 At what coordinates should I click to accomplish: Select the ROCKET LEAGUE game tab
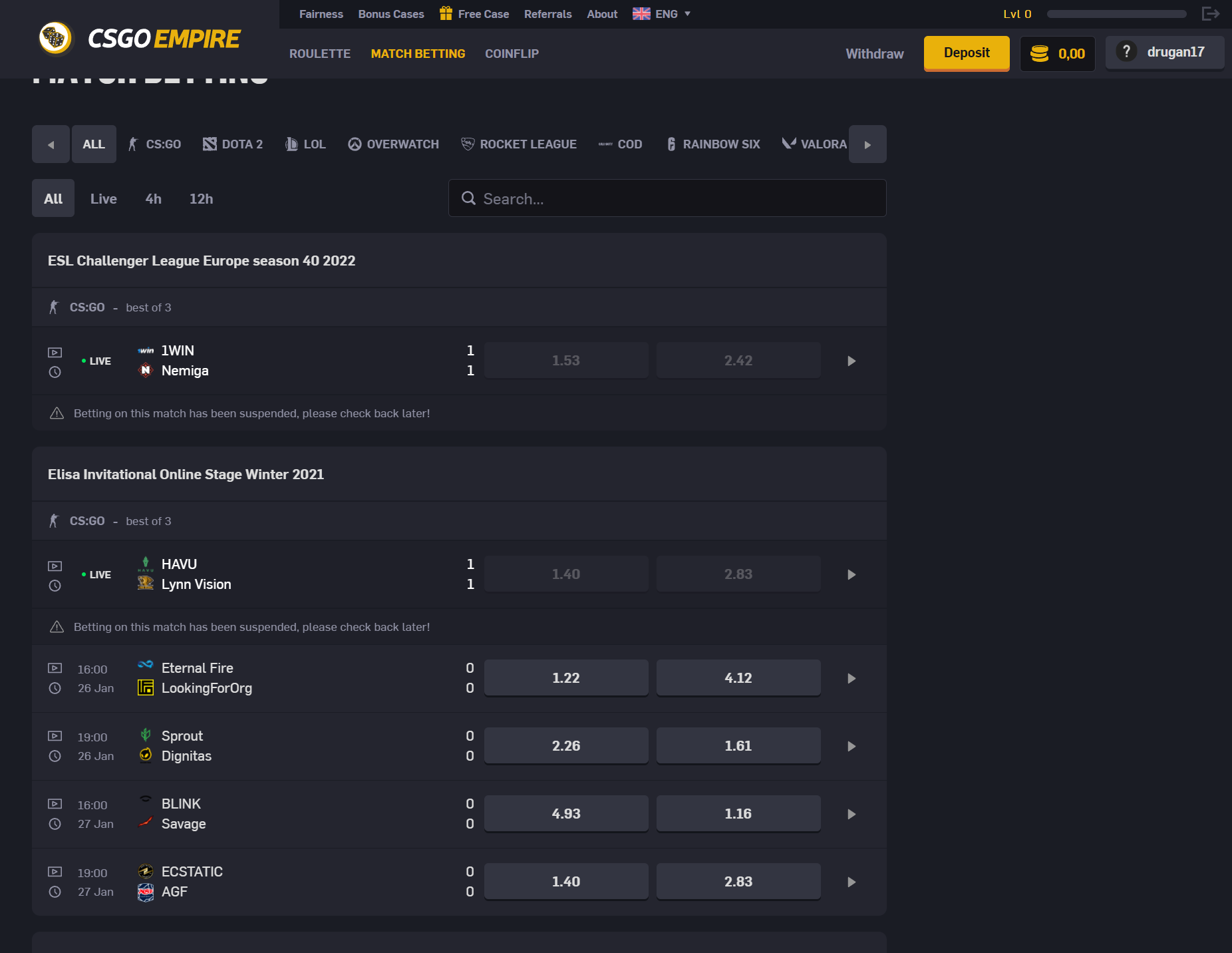click(519, 144)
